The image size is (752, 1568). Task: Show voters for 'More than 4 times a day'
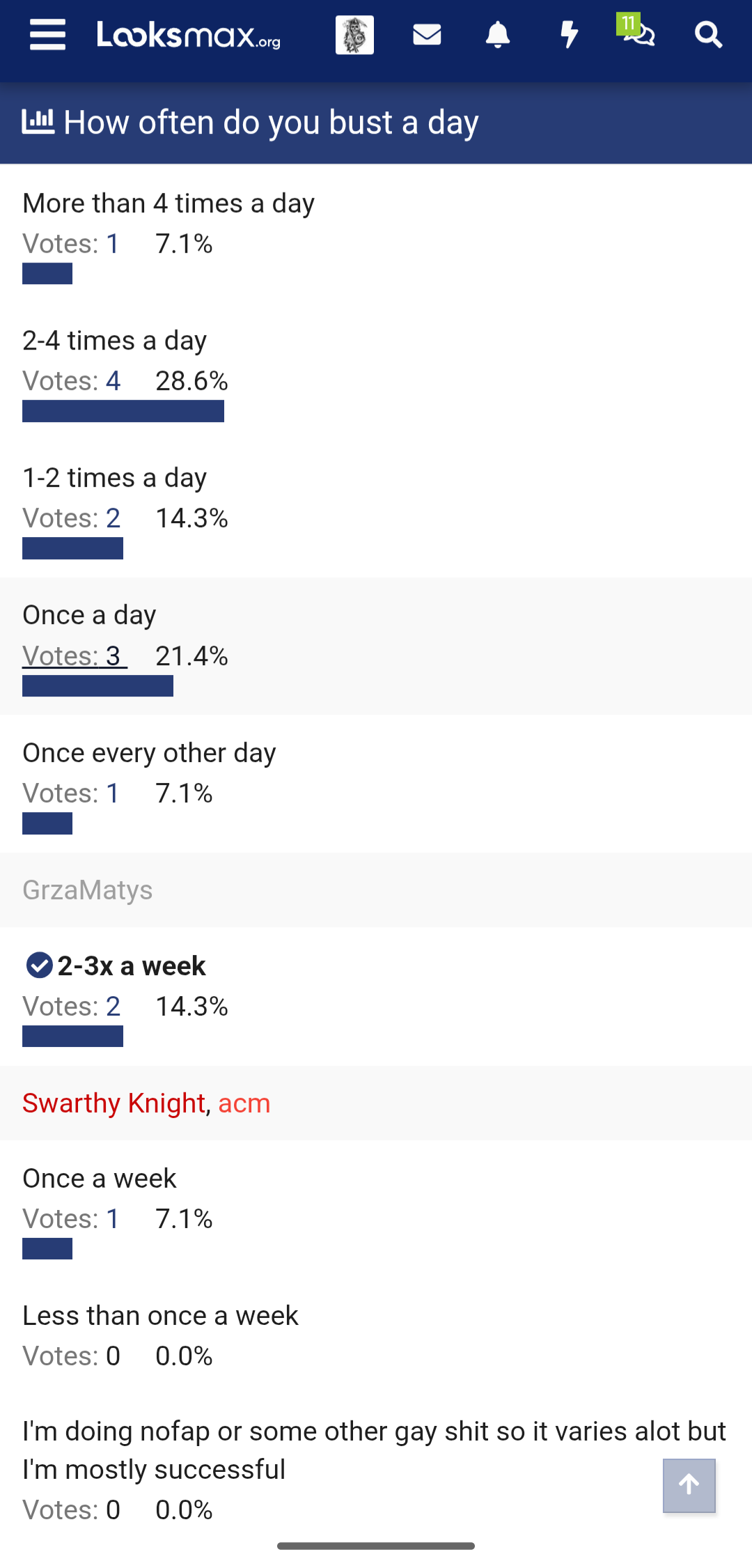(x=71, y=244)
